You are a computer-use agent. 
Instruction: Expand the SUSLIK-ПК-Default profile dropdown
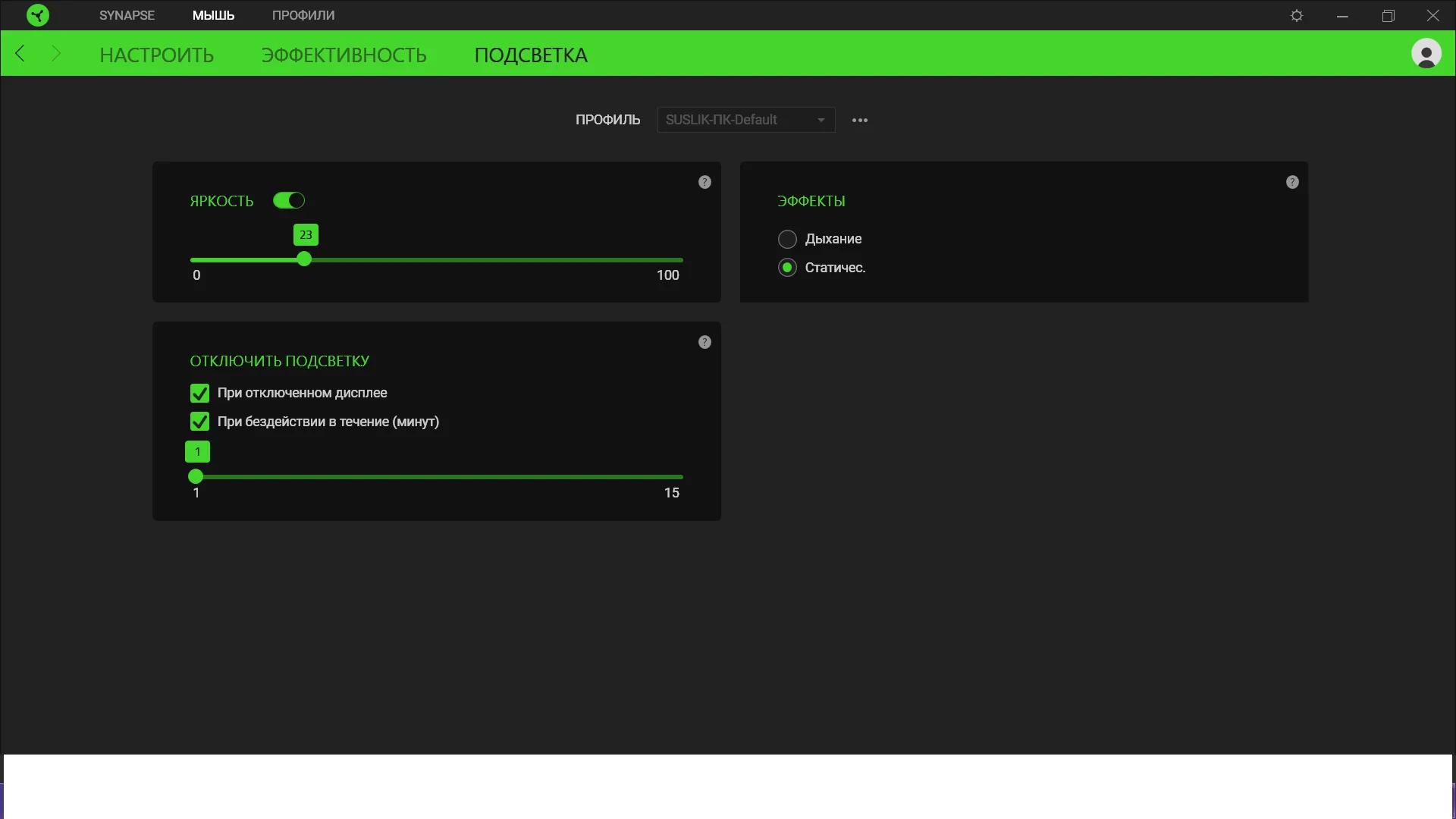[x=745, y=120]
